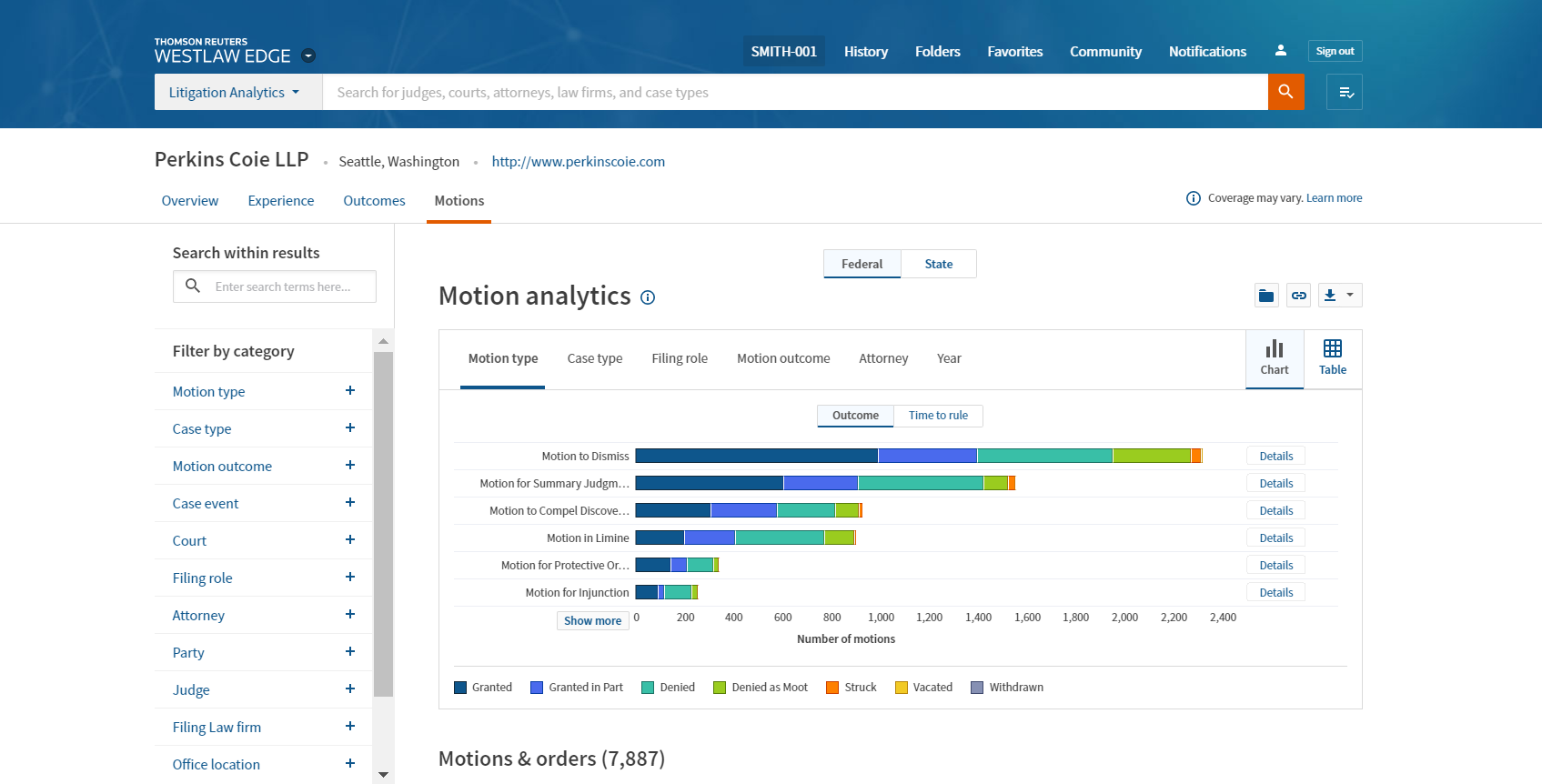
Task: Open the perkinscoie.com website link
Action: (578, 162)
